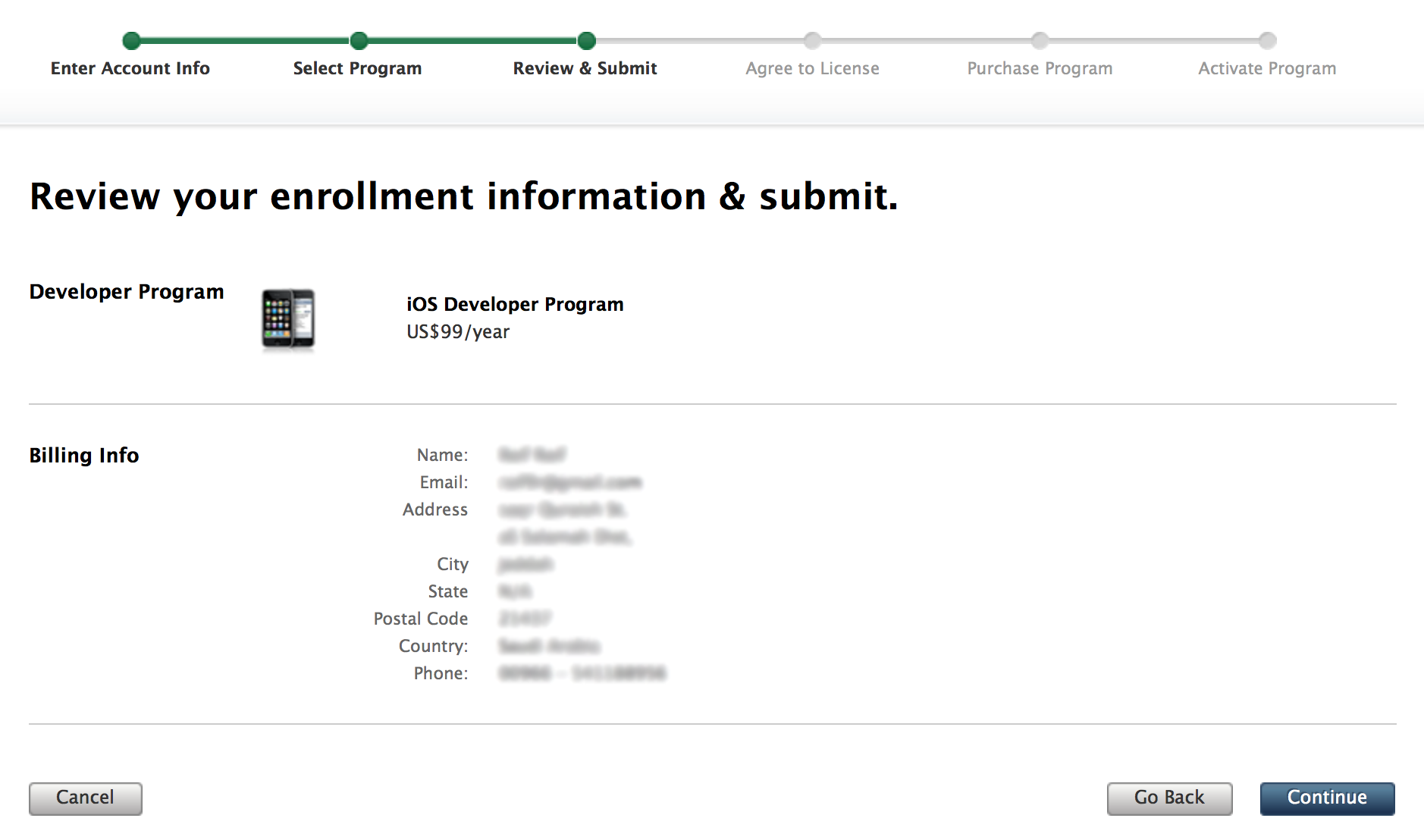The height and width of the screenshot is (840, 1424).
Task: Click the green dot above Select Program
Action: (359, 40)
